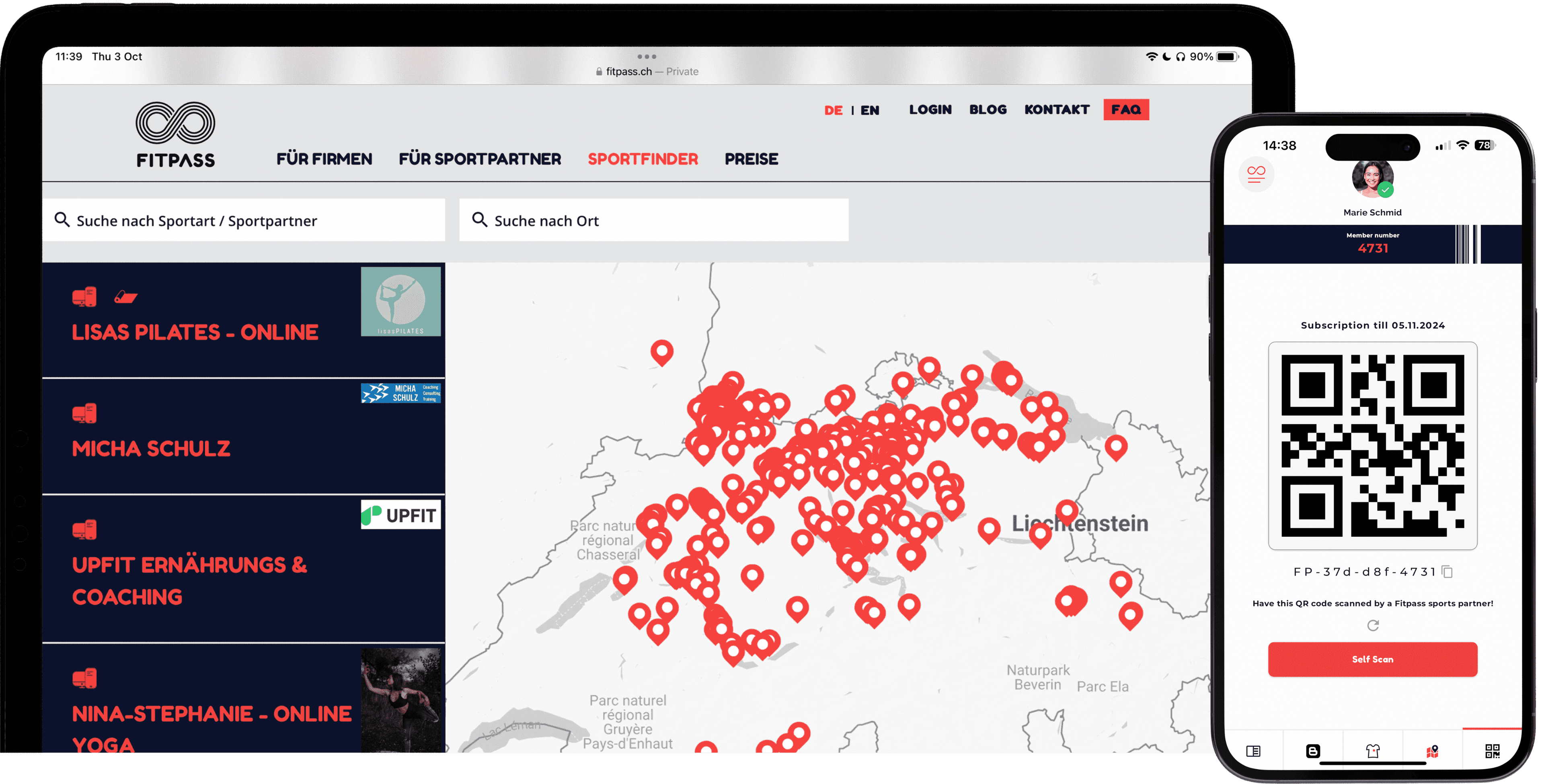
Task: Tap the three-dot multitasking handle on the iPad
Action: pyautogui.click(x=647, y=56)
